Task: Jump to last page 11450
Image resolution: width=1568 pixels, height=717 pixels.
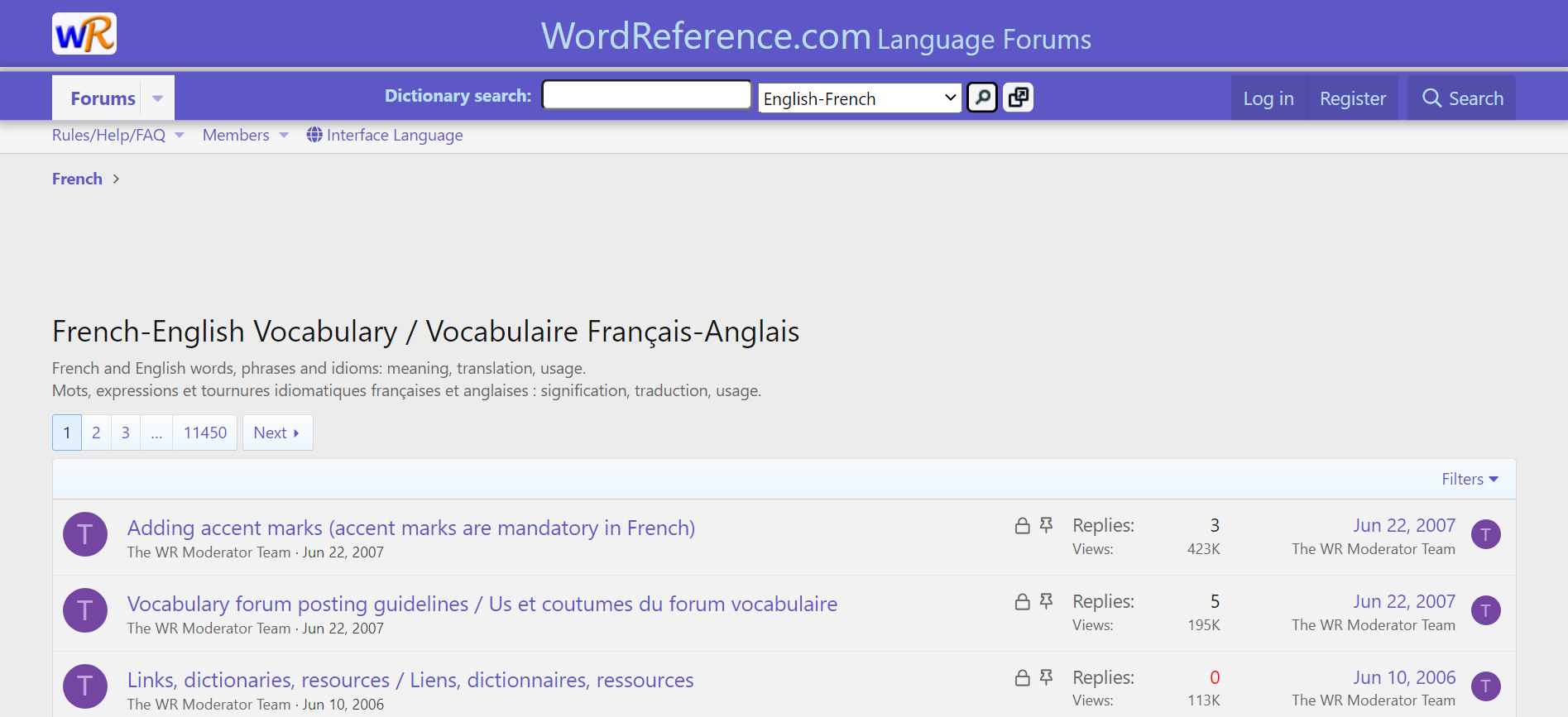Action: (x=205, y=433)
